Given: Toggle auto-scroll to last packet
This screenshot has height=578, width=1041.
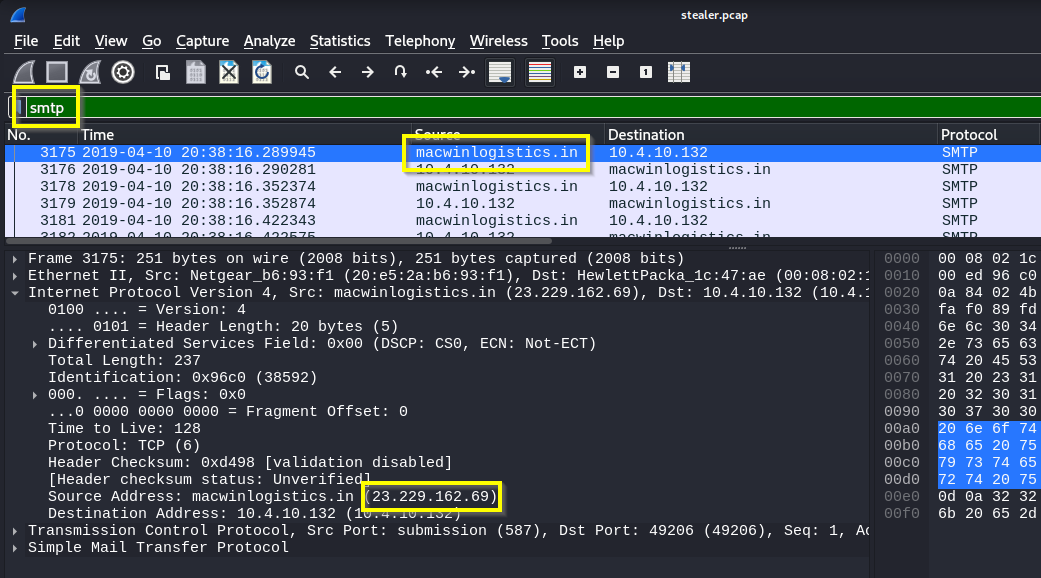Looking at the screenshot, I should pyautogui.click(x=499, y=72).
